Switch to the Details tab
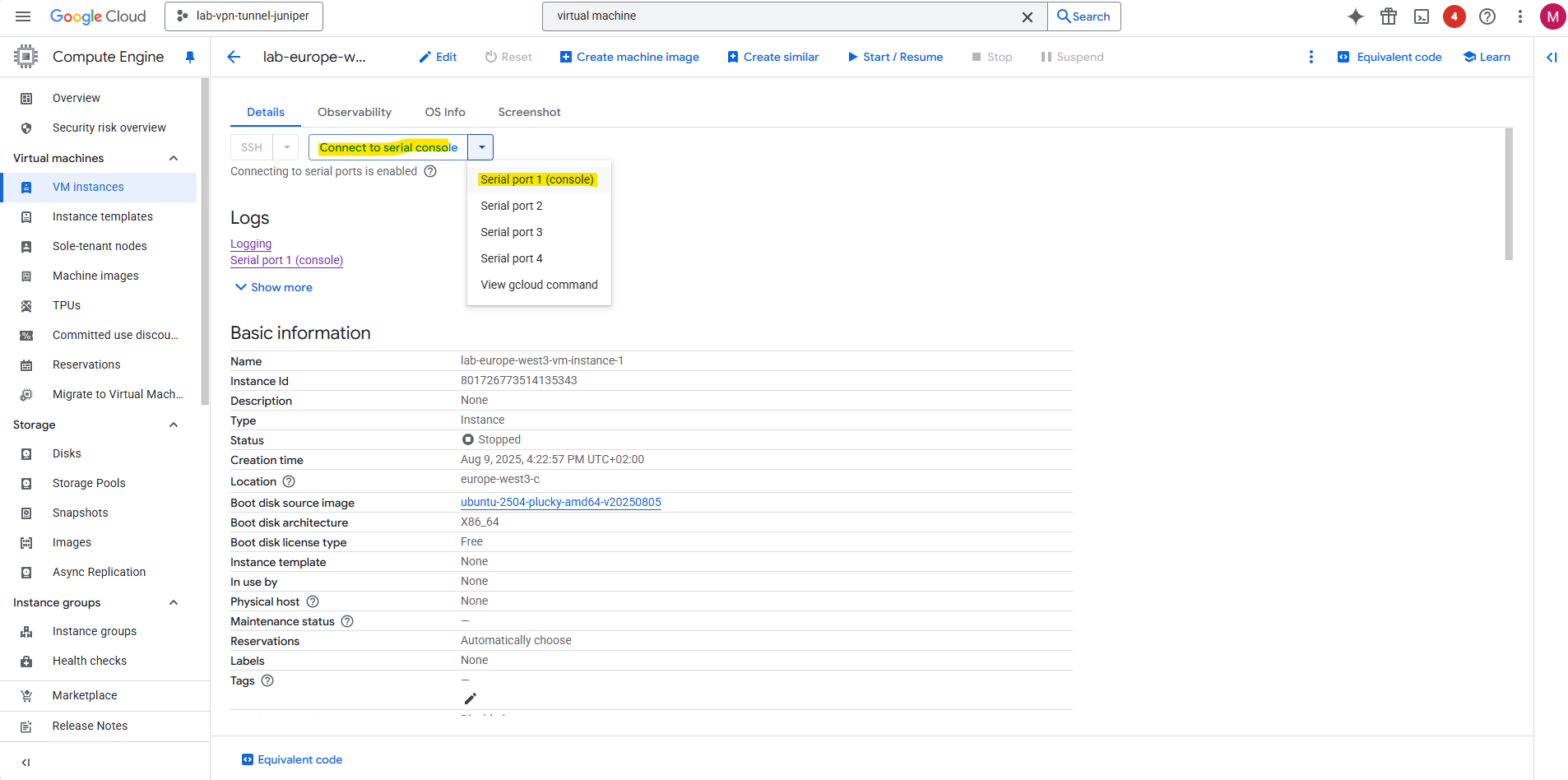This screenshot has height=780, width=1568. (266, 112)
